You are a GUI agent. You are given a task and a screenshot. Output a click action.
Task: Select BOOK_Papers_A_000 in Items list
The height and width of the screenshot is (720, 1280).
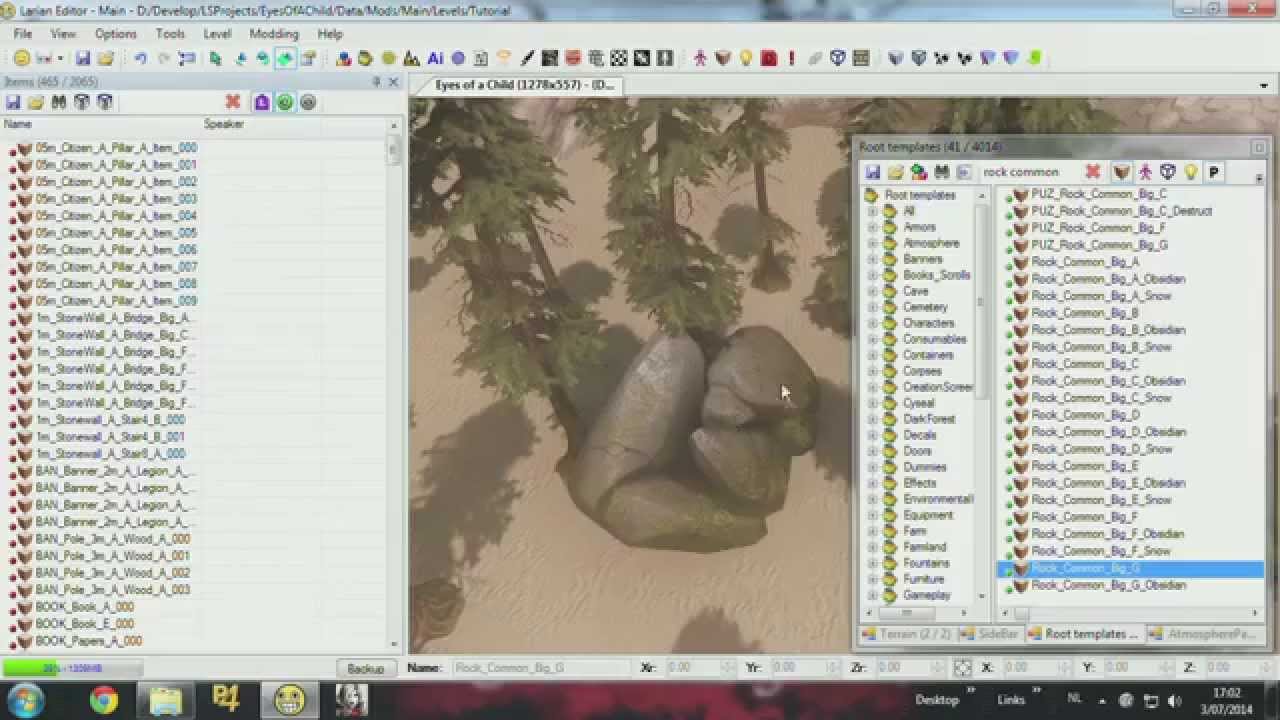tap(88, 641)
